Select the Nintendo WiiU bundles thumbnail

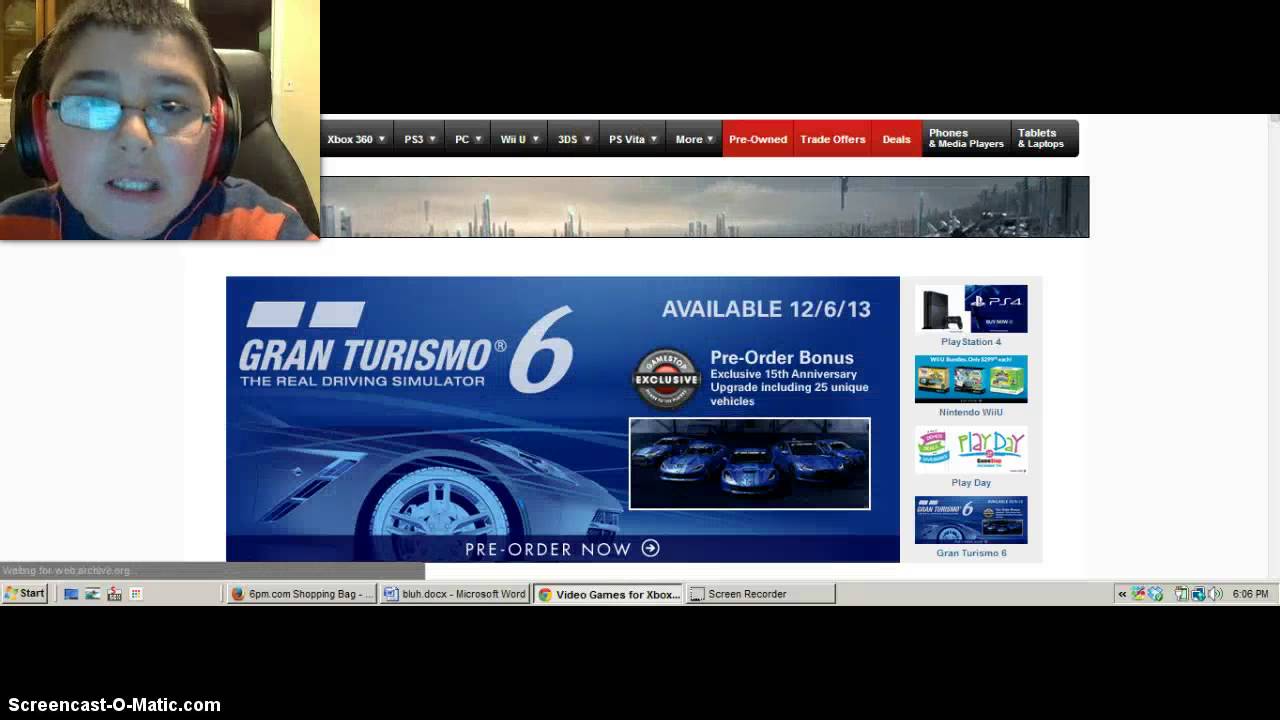click(971, 379)
